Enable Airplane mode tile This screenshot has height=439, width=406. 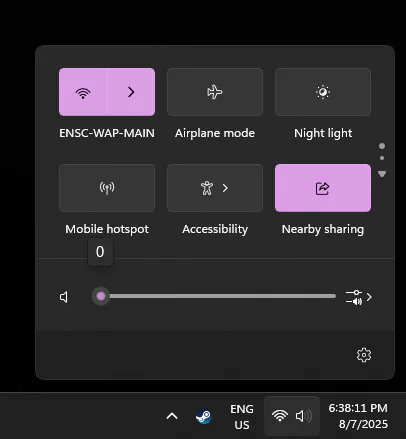(x=215, y=92)
